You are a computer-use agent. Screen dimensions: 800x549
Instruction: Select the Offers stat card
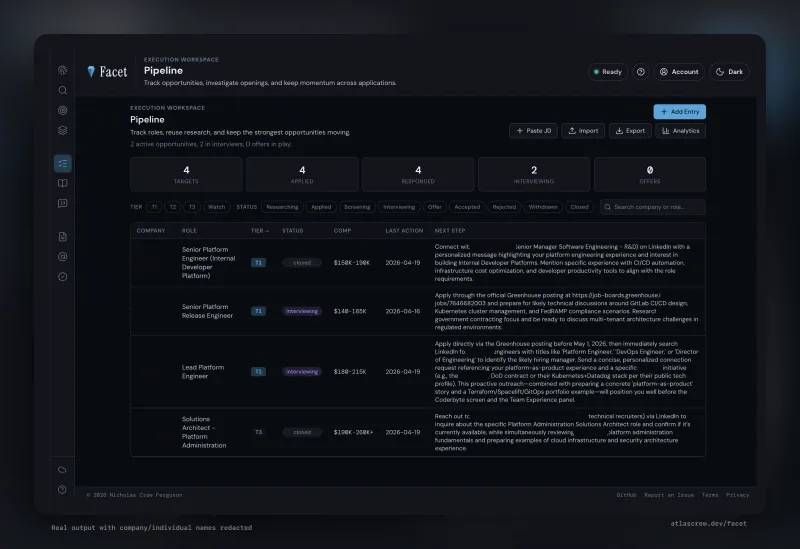pyautogui.click(x=650, y=174)
